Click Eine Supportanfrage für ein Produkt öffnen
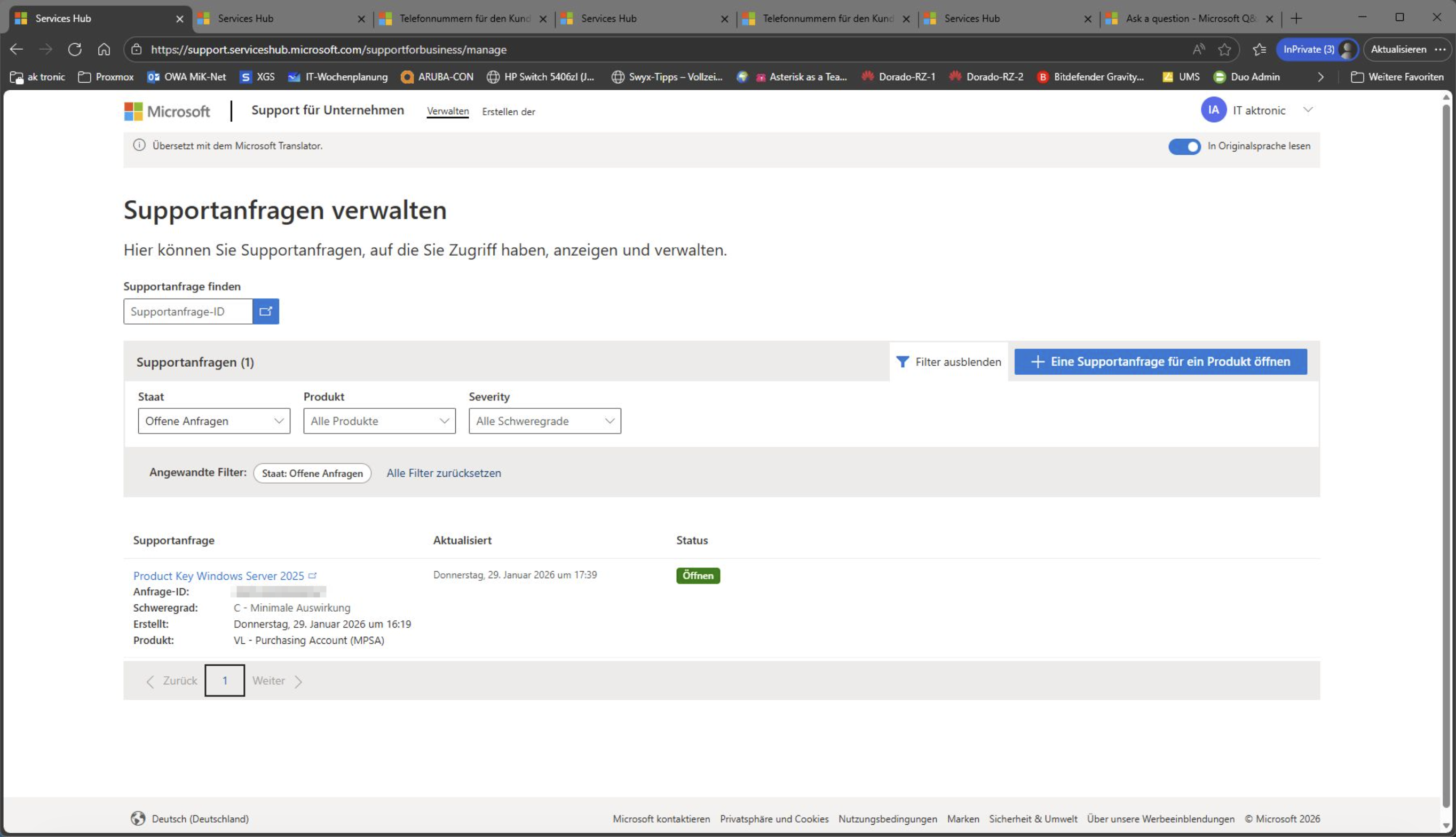Image resolution: width=1456 pixels, height=837 pixels. click(x=1160, y=361)
